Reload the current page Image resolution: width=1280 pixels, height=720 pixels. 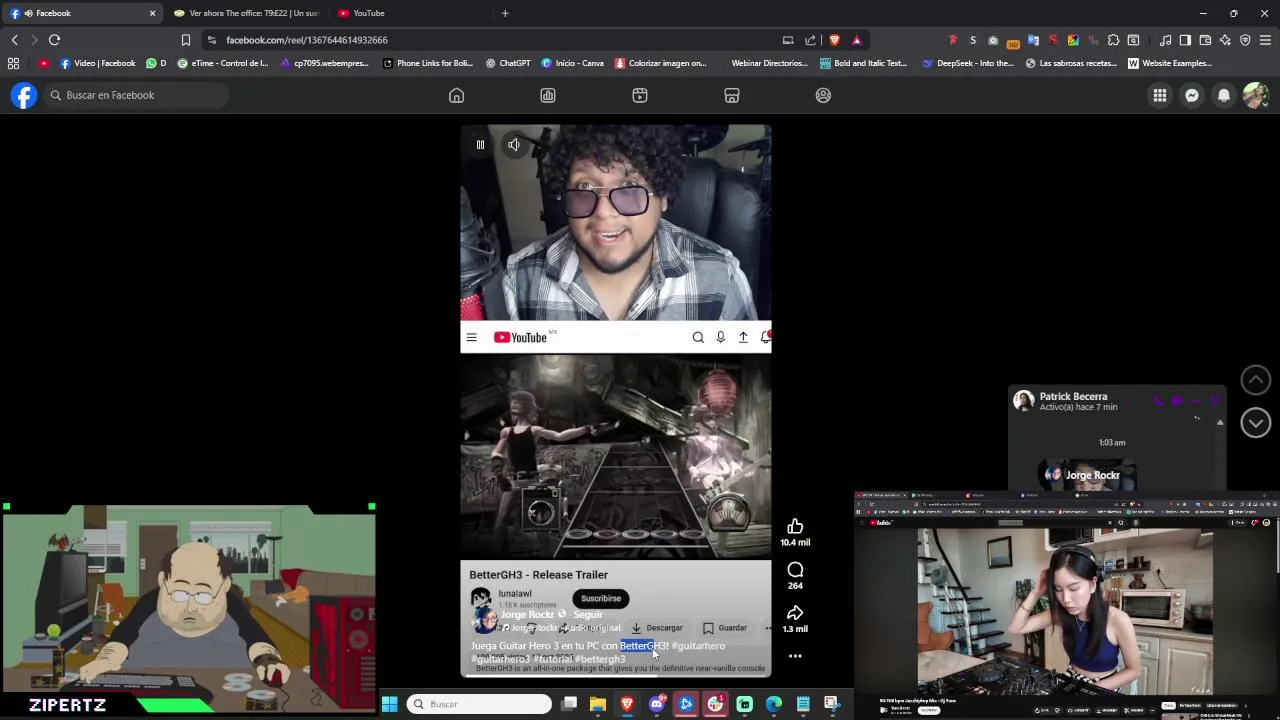(x=54, y=40)
